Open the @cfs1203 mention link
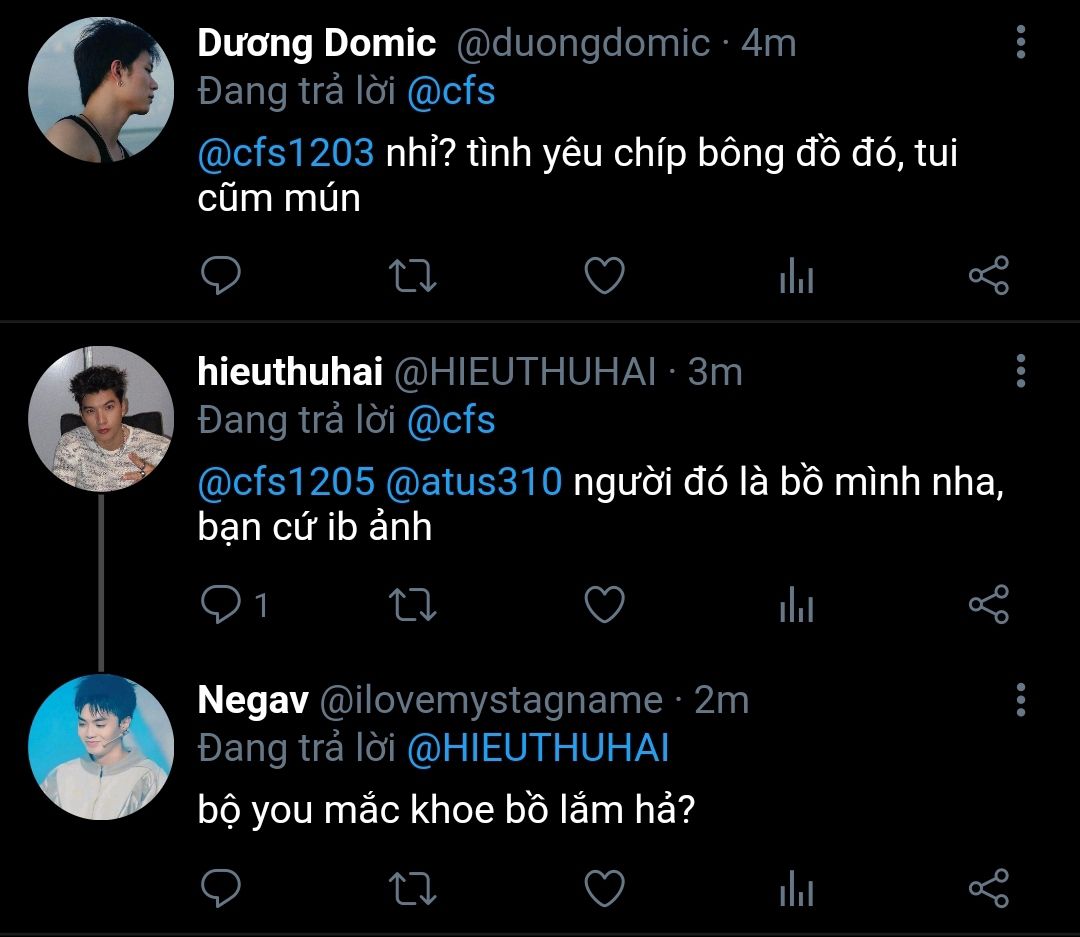 (285, 154)
